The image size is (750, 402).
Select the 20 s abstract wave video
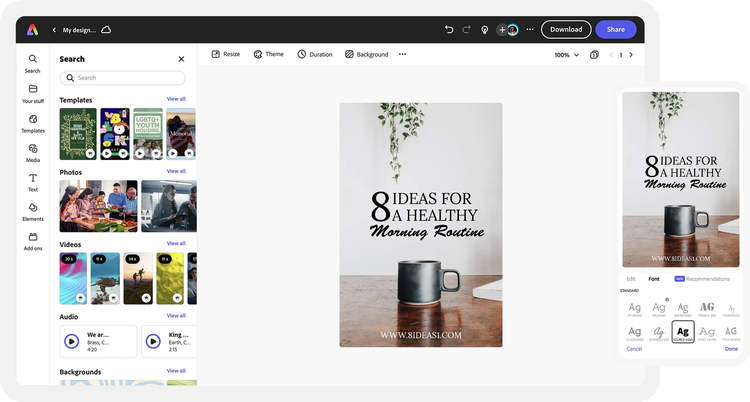[x=73, y=279]
